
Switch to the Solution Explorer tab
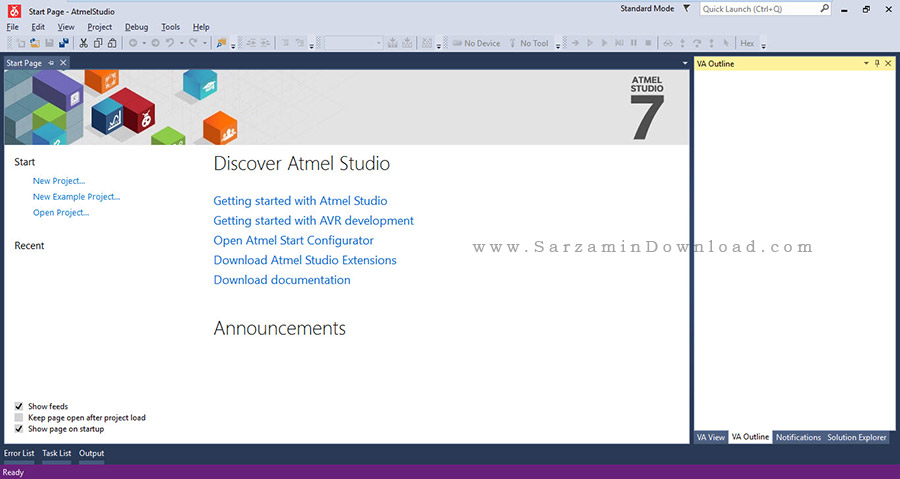pyautogui.click(x=856, y=437)
